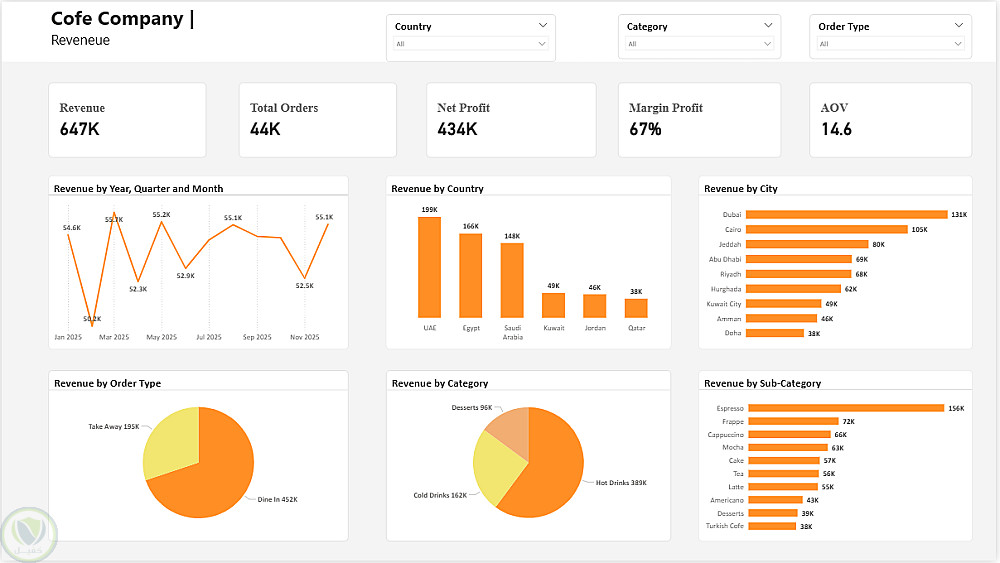Click the Desserts pie slice
The height and width of the screenshot is (563, 1000).
tap(511, 426)
